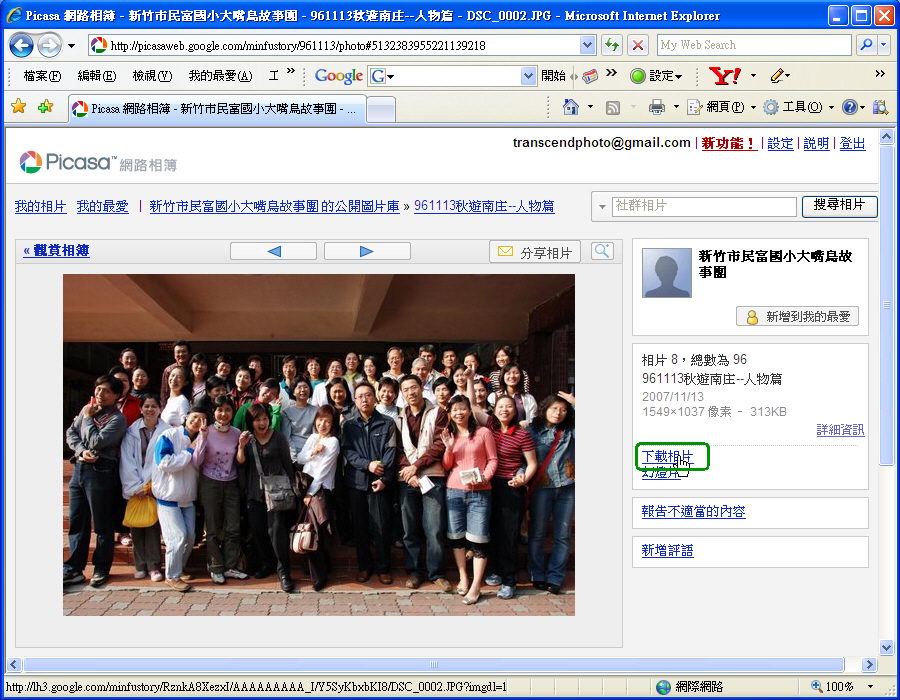Screen dimensions: 900x700
Task: Click the 開始 button in Google toolbar
Action: pos(553,76)
